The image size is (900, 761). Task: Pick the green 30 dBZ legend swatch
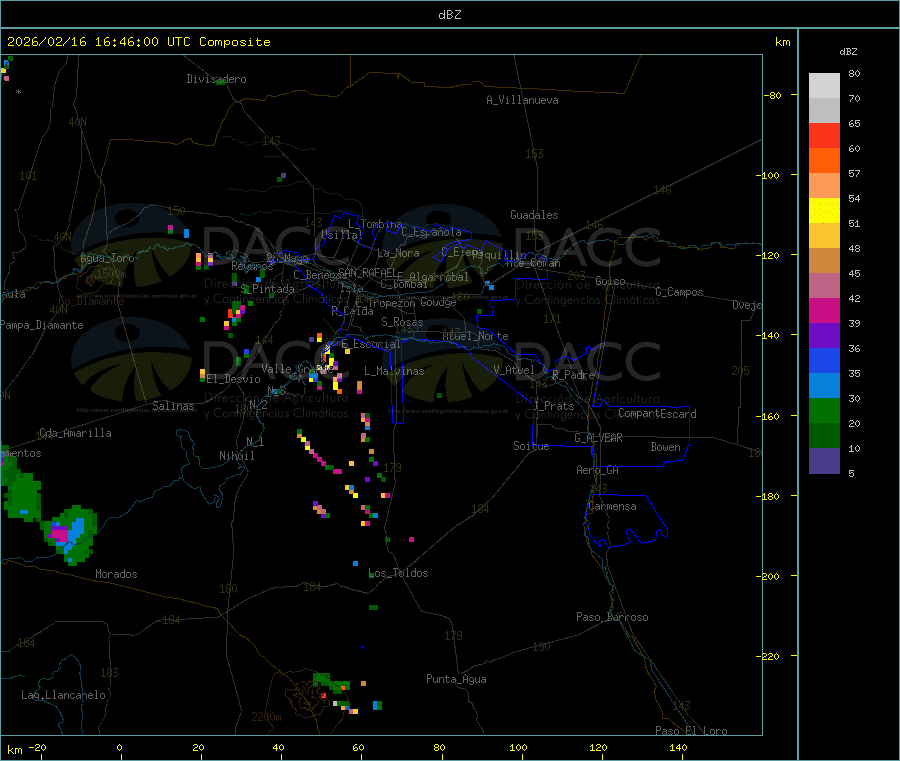tap(824, 410)
